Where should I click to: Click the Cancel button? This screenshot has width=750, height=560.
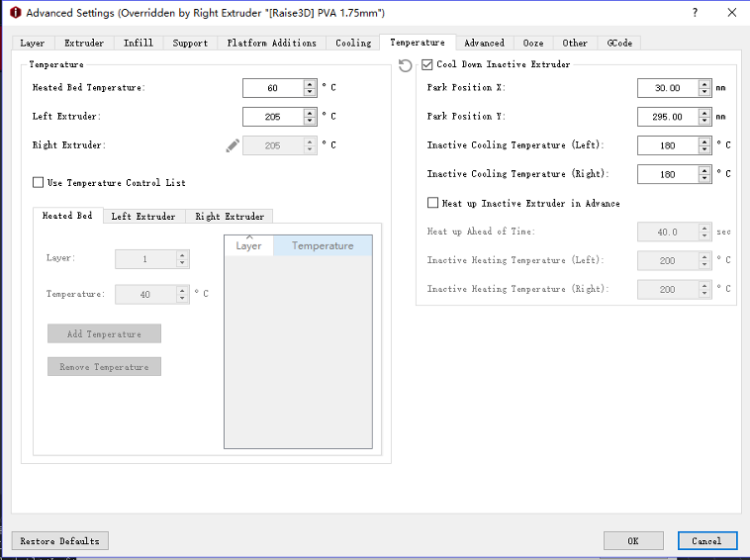(x=707, y=541)
